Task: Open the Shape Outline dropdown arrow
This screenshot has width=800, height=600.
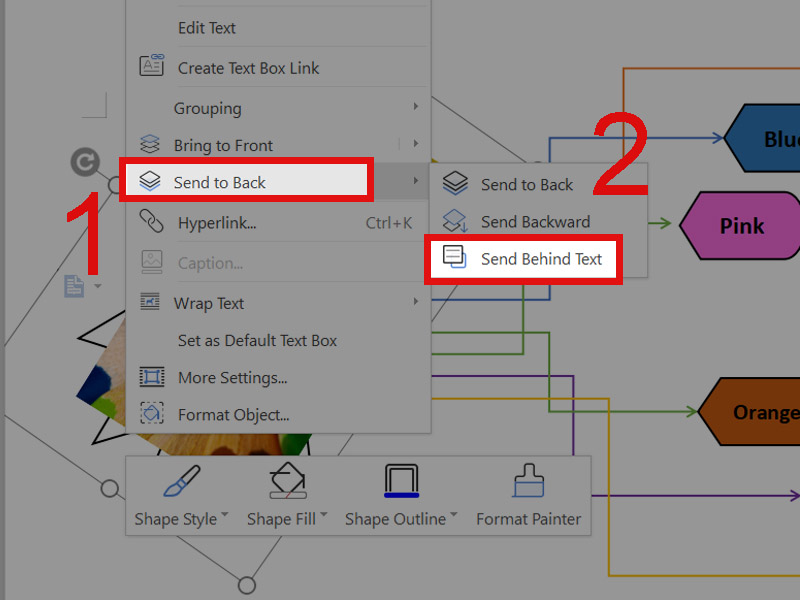Action: pos(454,517)
